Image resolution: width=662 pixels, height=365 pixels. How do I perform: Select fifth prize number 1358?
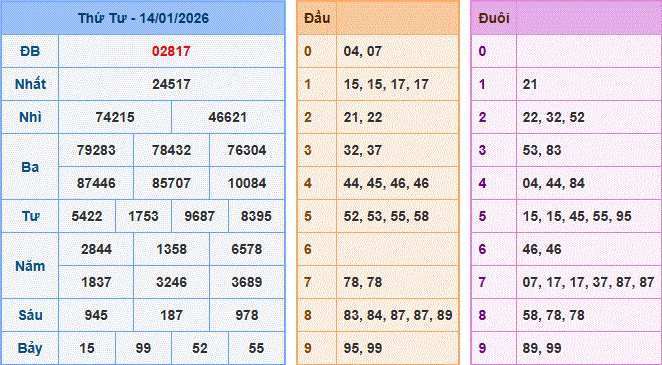pyautogui.click(x=171, y=249)
